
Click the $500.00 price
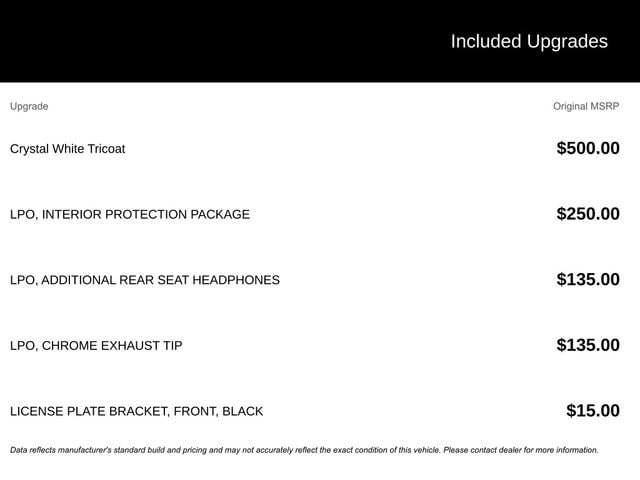(x=588, y=149)
